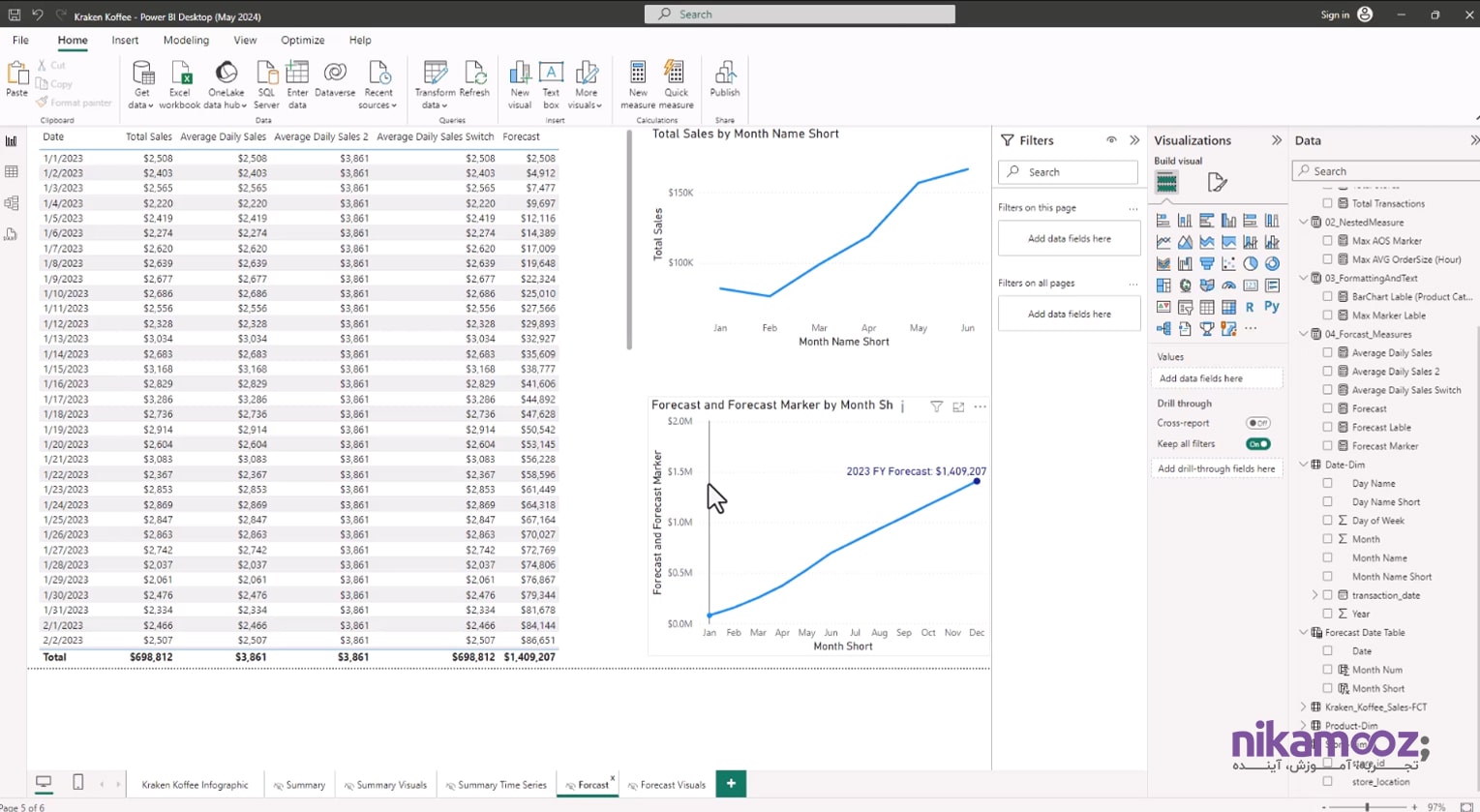The image size is (1480, 812).
Task: Toggle Keep all filters switch
Action: (x=1257, y=444)
